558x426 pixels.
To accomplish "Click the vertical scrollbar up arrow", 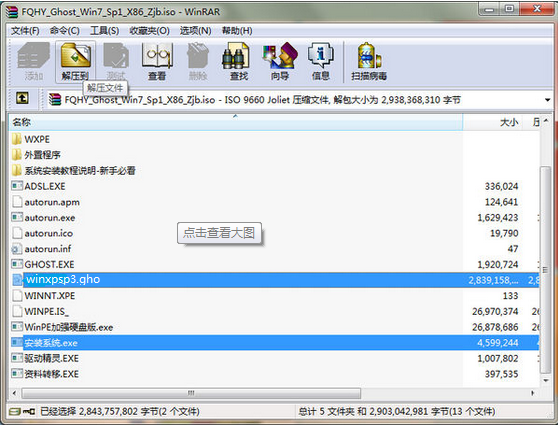I will (x=545, y=121).
